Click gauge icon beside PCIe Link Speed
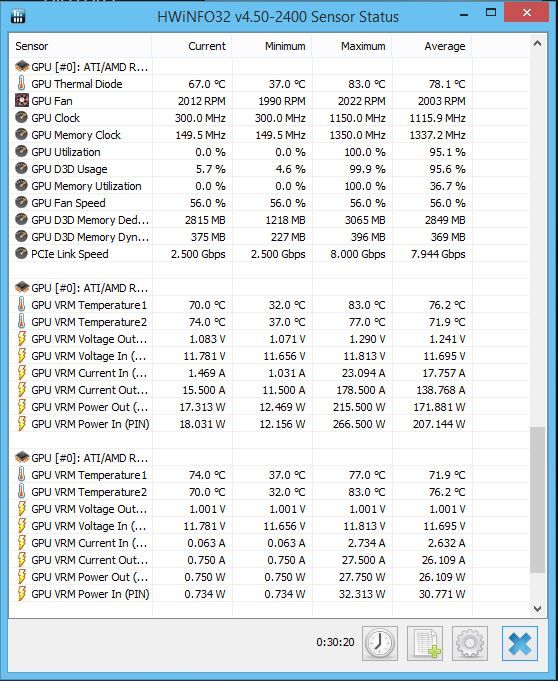The height and width of the screenshot is (681, 558). pyautogui.click(x=21, y=253)
